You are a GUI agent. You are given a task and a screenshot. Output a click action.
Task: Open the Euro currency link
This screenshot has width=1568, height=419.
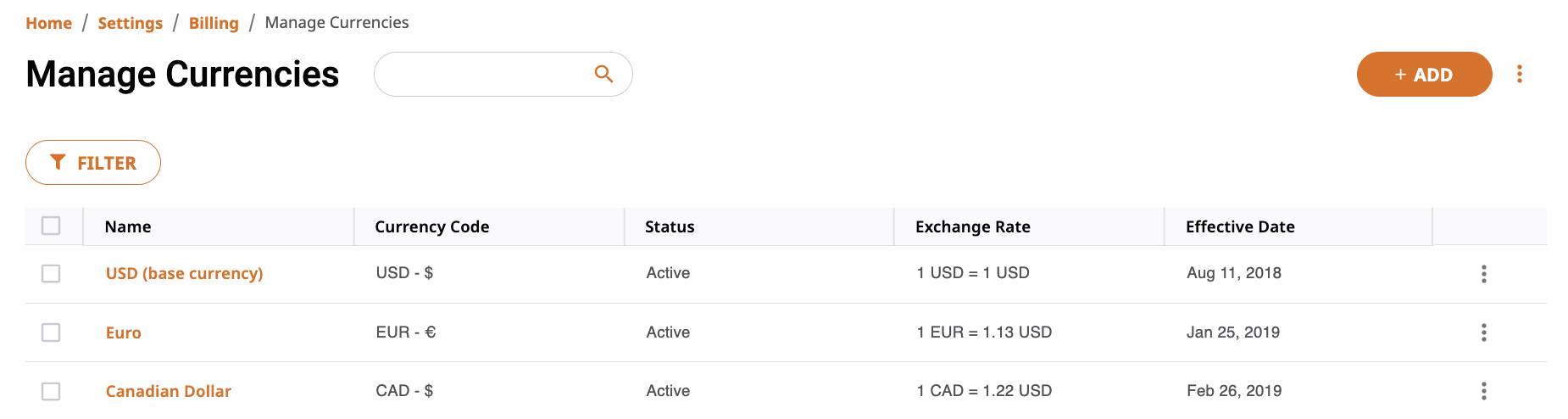click(x=124, y=332)
